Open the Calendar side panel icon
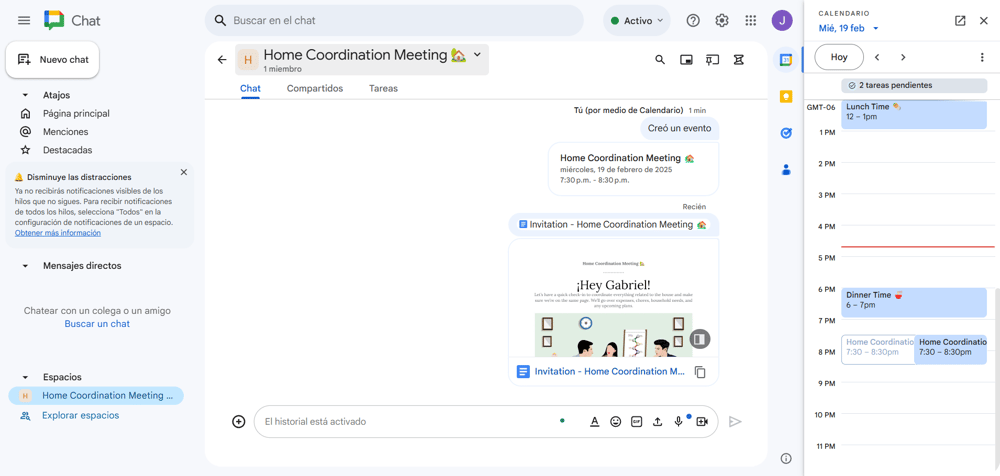Screen dimensions: 1000x476 tap(786, 60)
